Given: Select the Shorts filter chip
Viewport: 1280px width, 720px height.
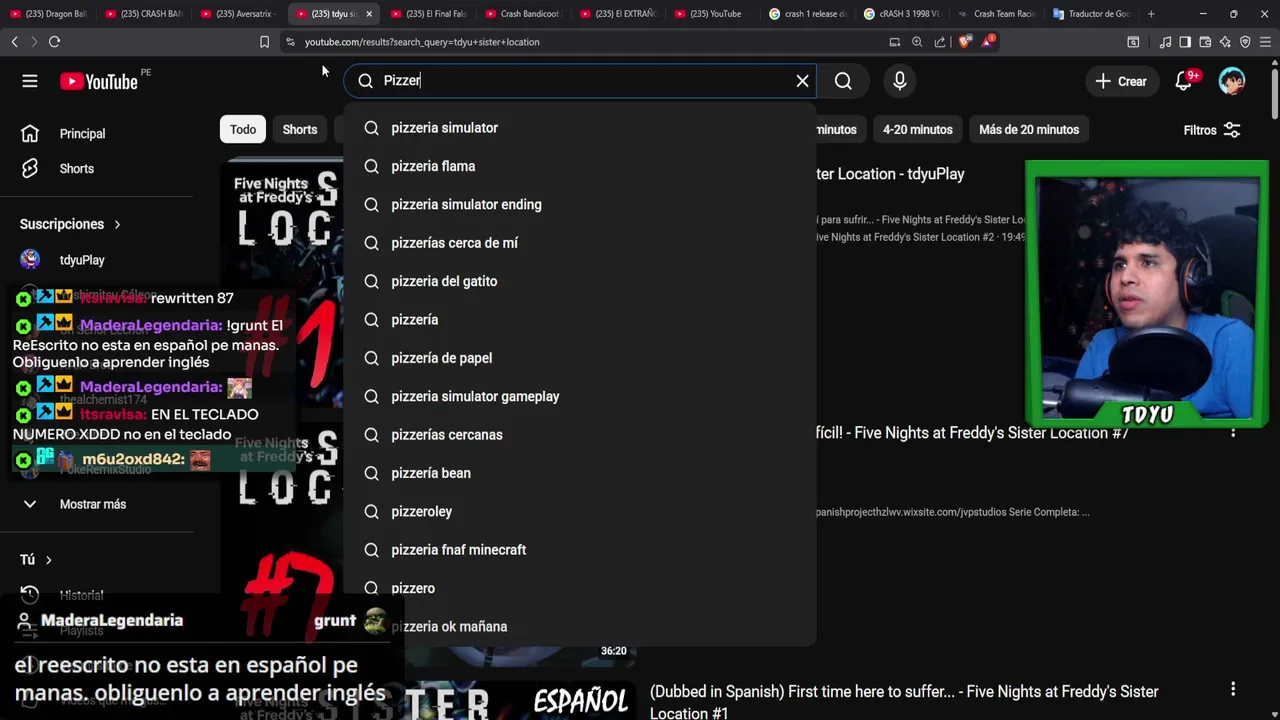Looking at the screenshot, I should (300, 129).
